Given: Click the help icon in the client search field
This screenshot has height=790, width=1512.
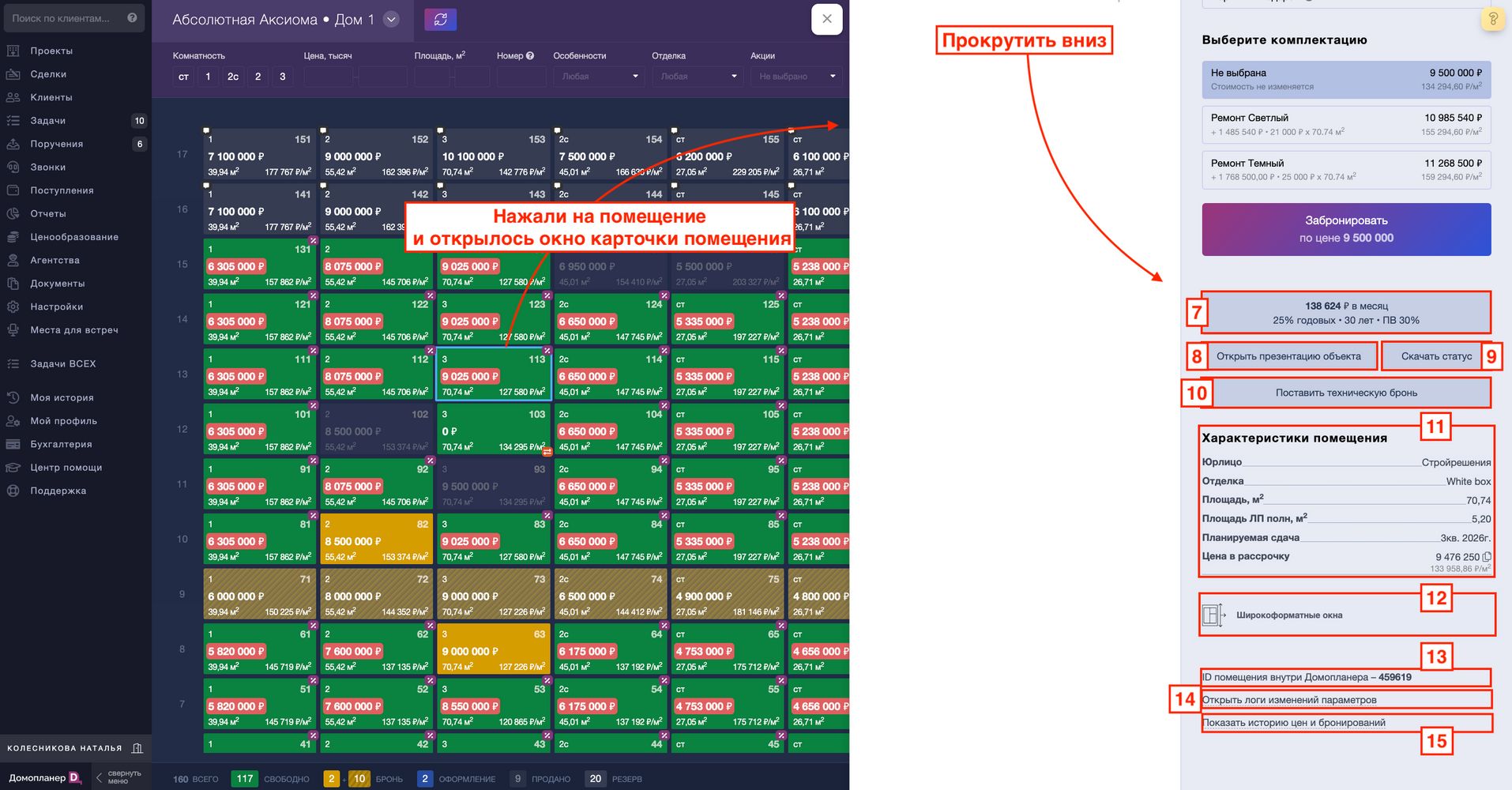Looking at the screenshot, I should pyautogui.click(x=132, y=17).
